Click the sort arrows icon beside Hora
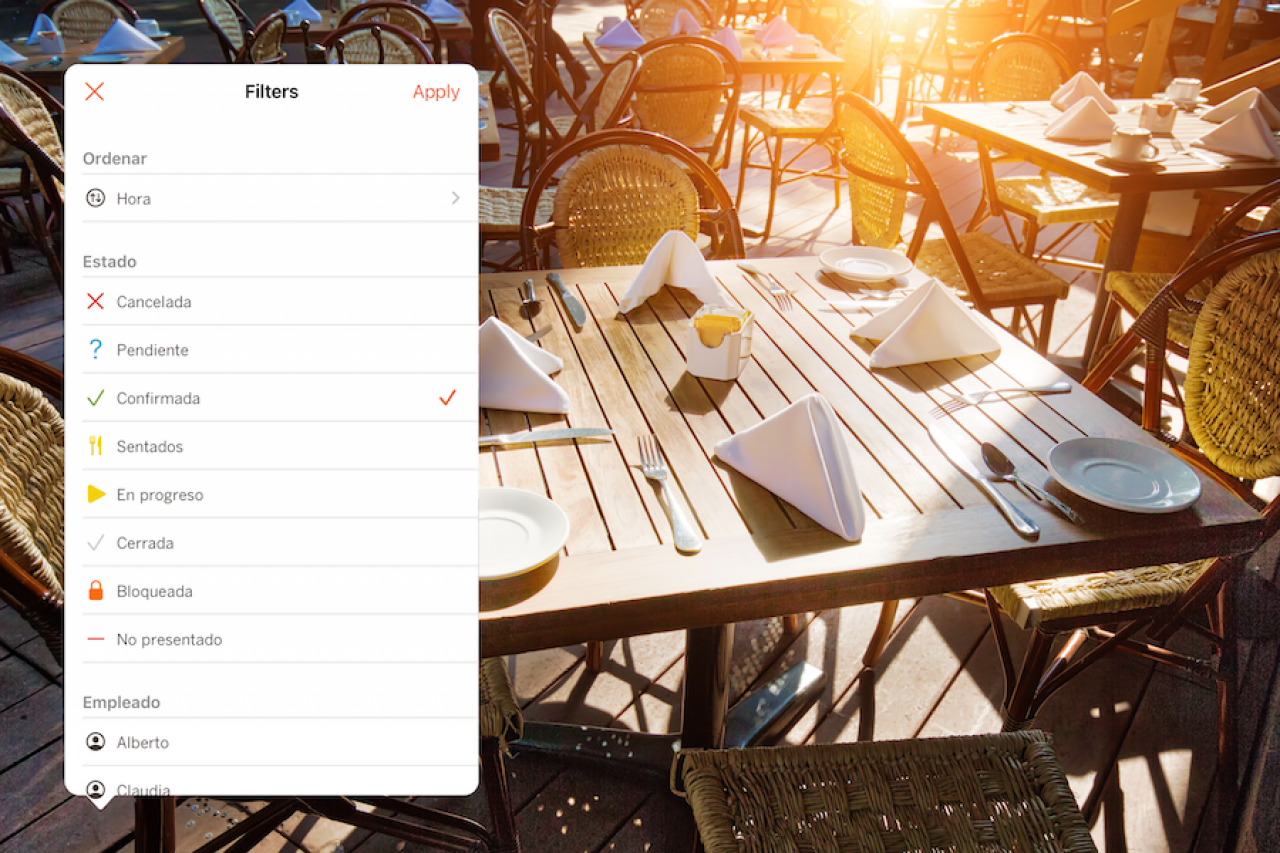Viewport: 1280px width, 853px height. click(95, 198)
